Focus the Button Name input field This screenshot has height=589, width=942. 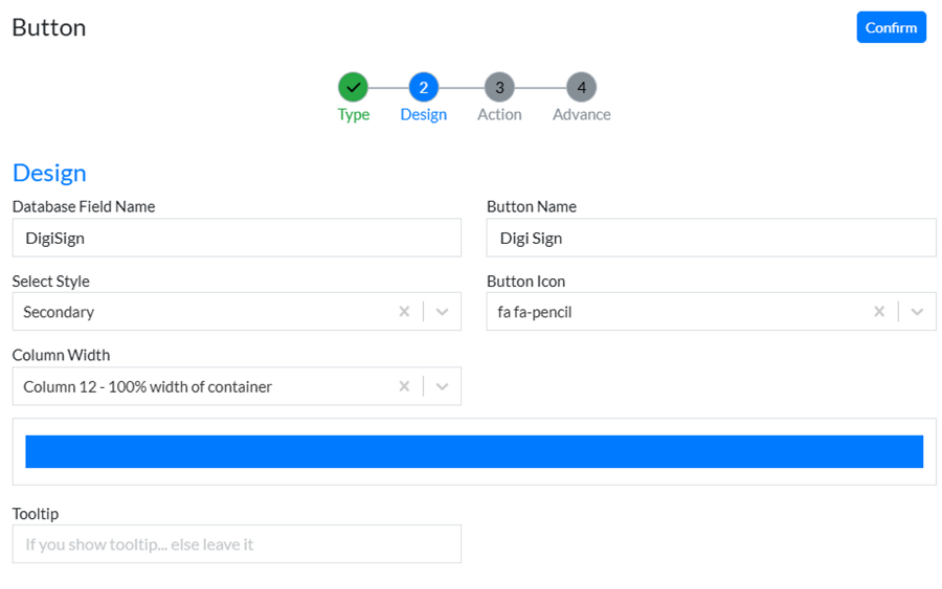point(711,238)
